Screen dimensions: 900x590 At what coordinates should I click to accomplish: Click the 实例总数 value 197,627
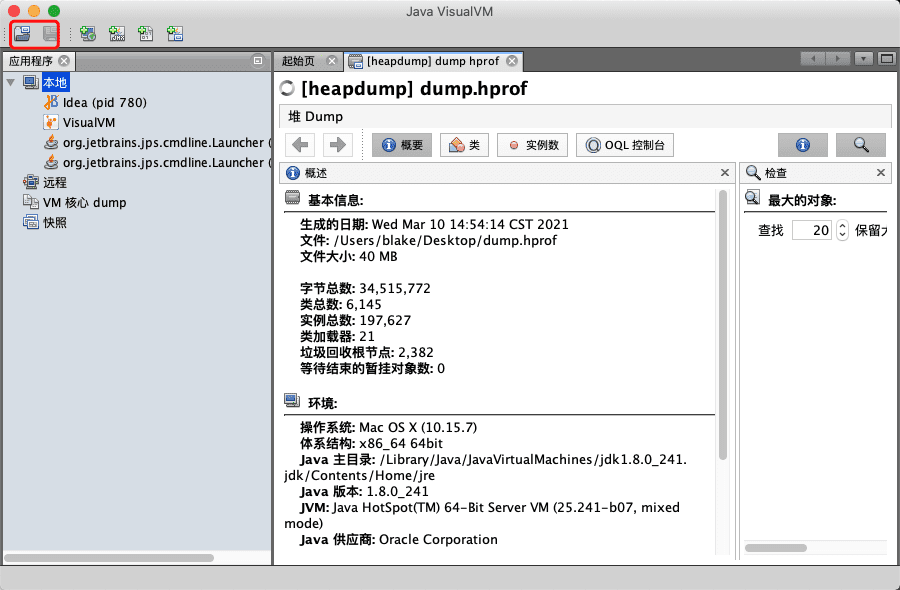[x=385, y=321]
